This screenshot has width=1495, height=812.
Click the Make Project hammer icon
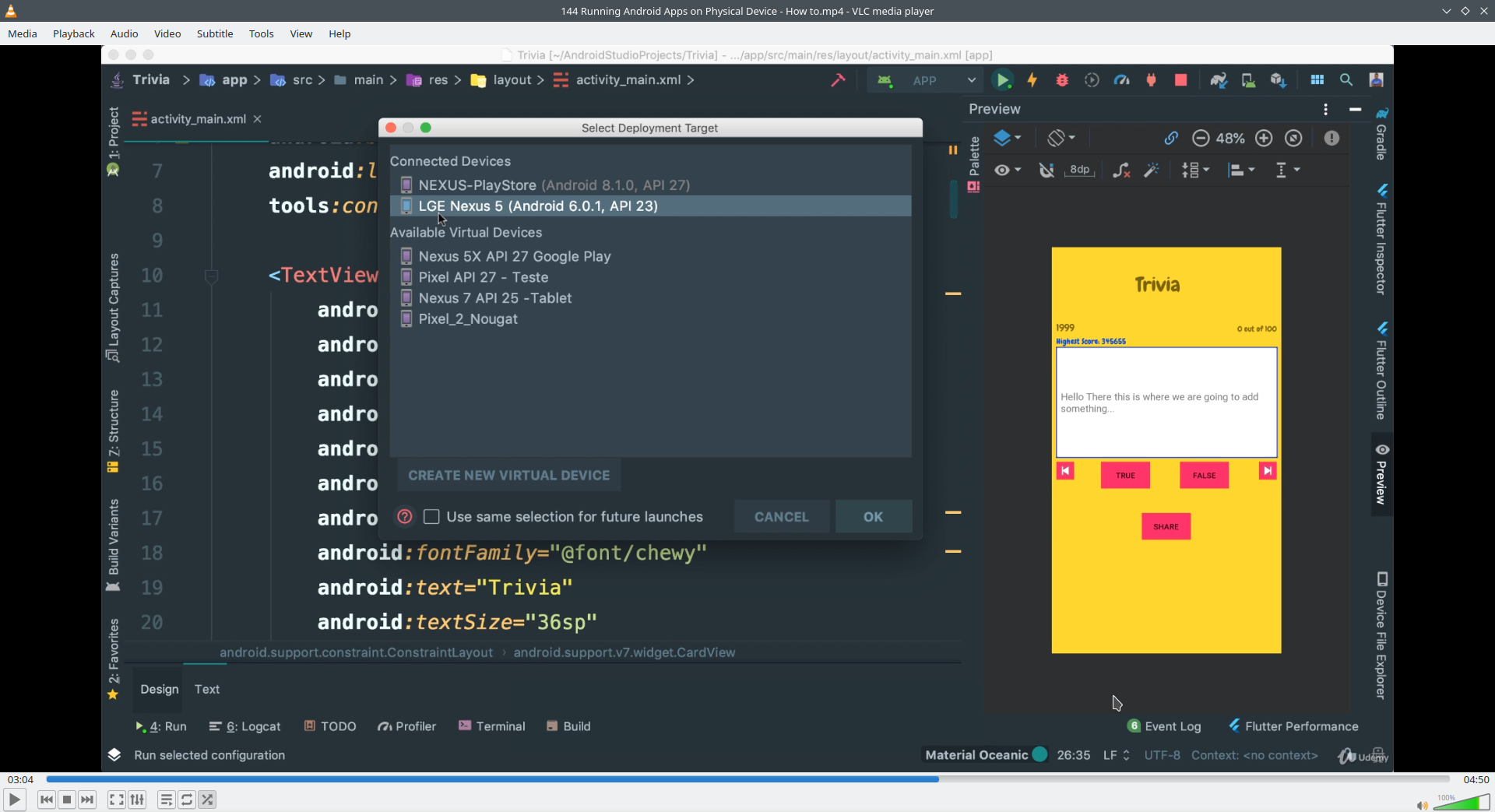838,80
